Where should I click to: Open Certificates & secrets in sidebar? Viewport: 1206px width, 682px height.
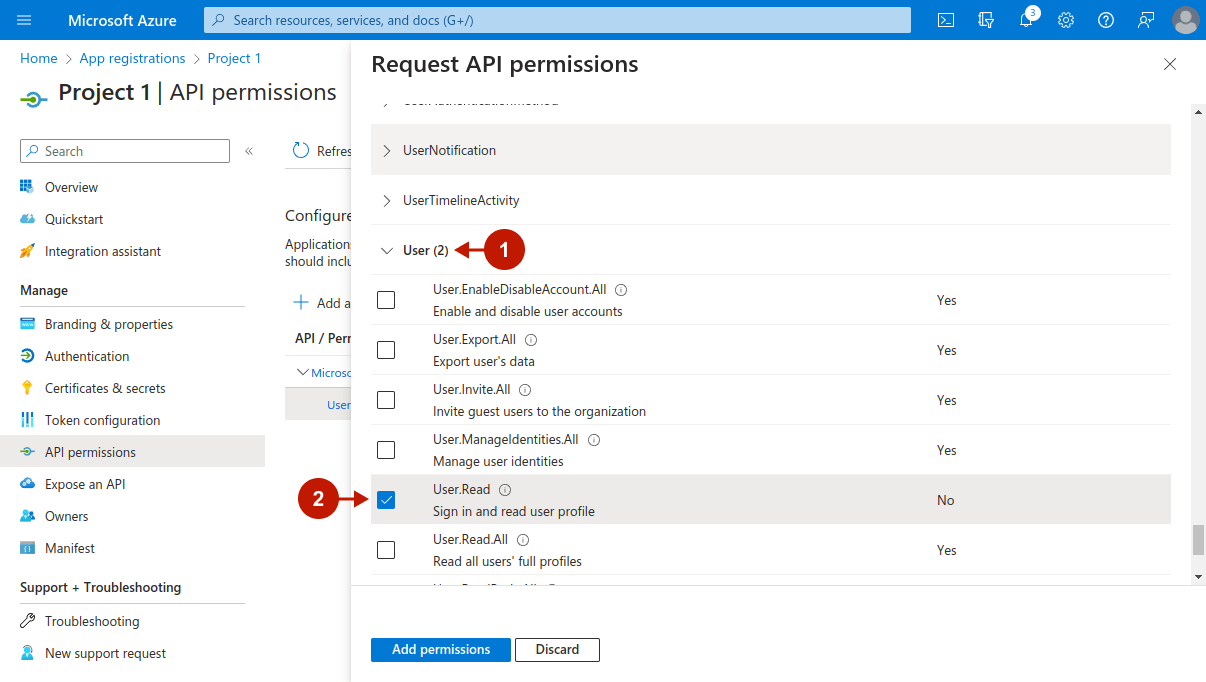(105, 388)
